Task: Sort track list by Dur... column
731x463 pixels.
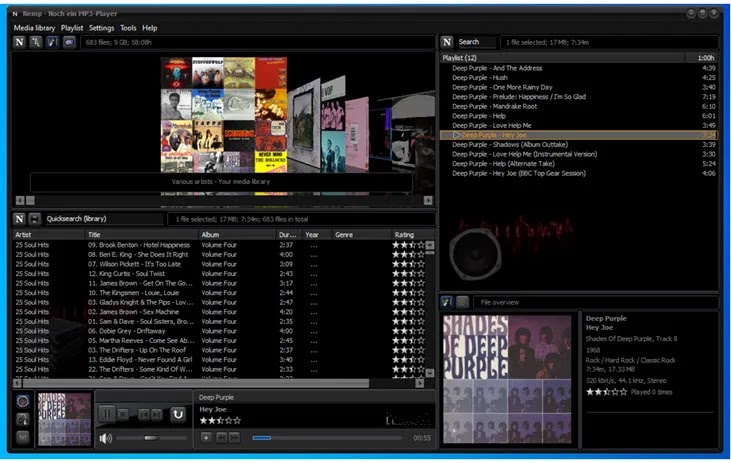Action: (289, 235)
